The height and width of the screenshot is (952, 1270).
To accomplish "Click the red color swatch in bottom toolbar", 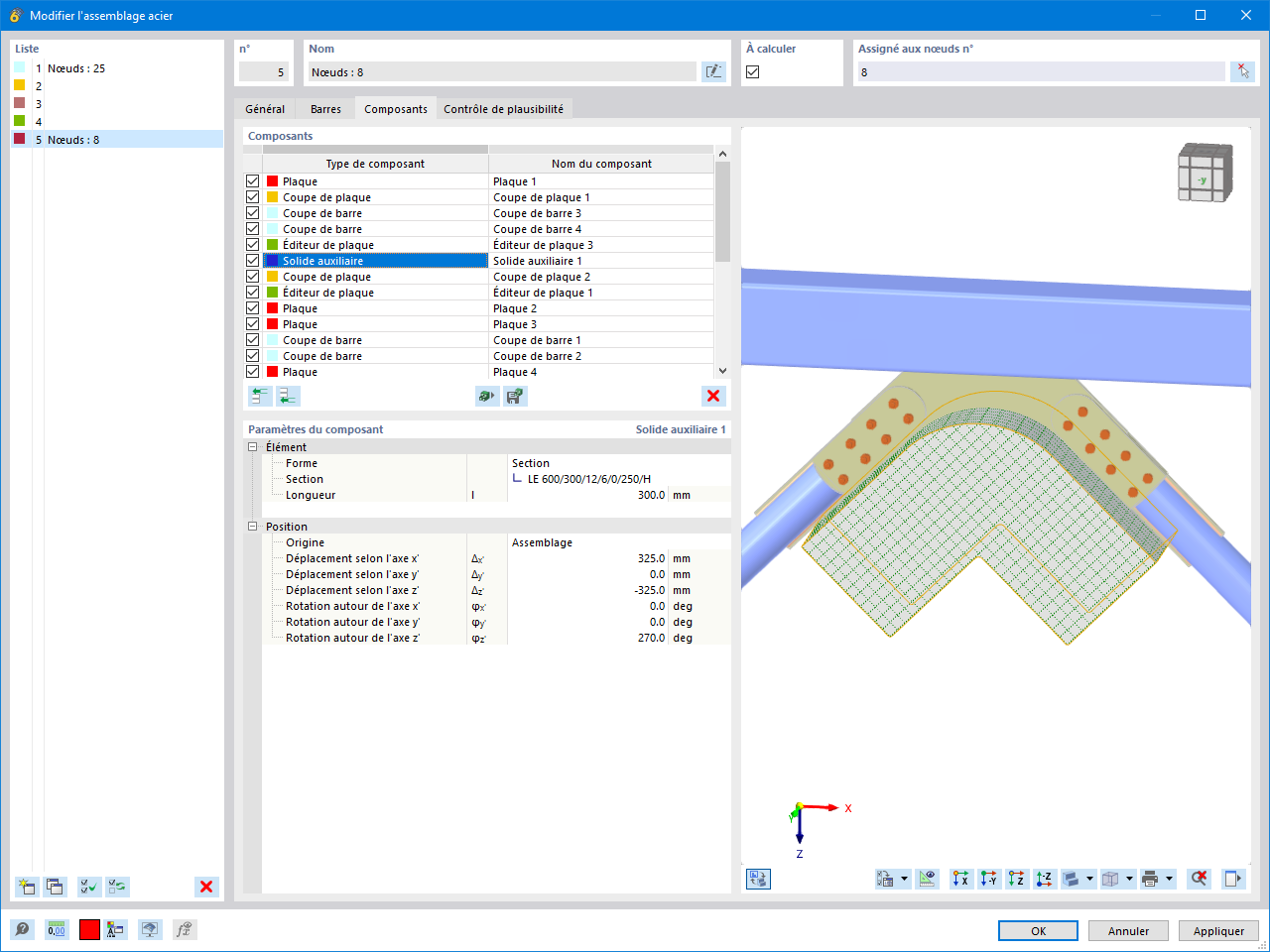I will pyautogui.click(x=89, y=929).
